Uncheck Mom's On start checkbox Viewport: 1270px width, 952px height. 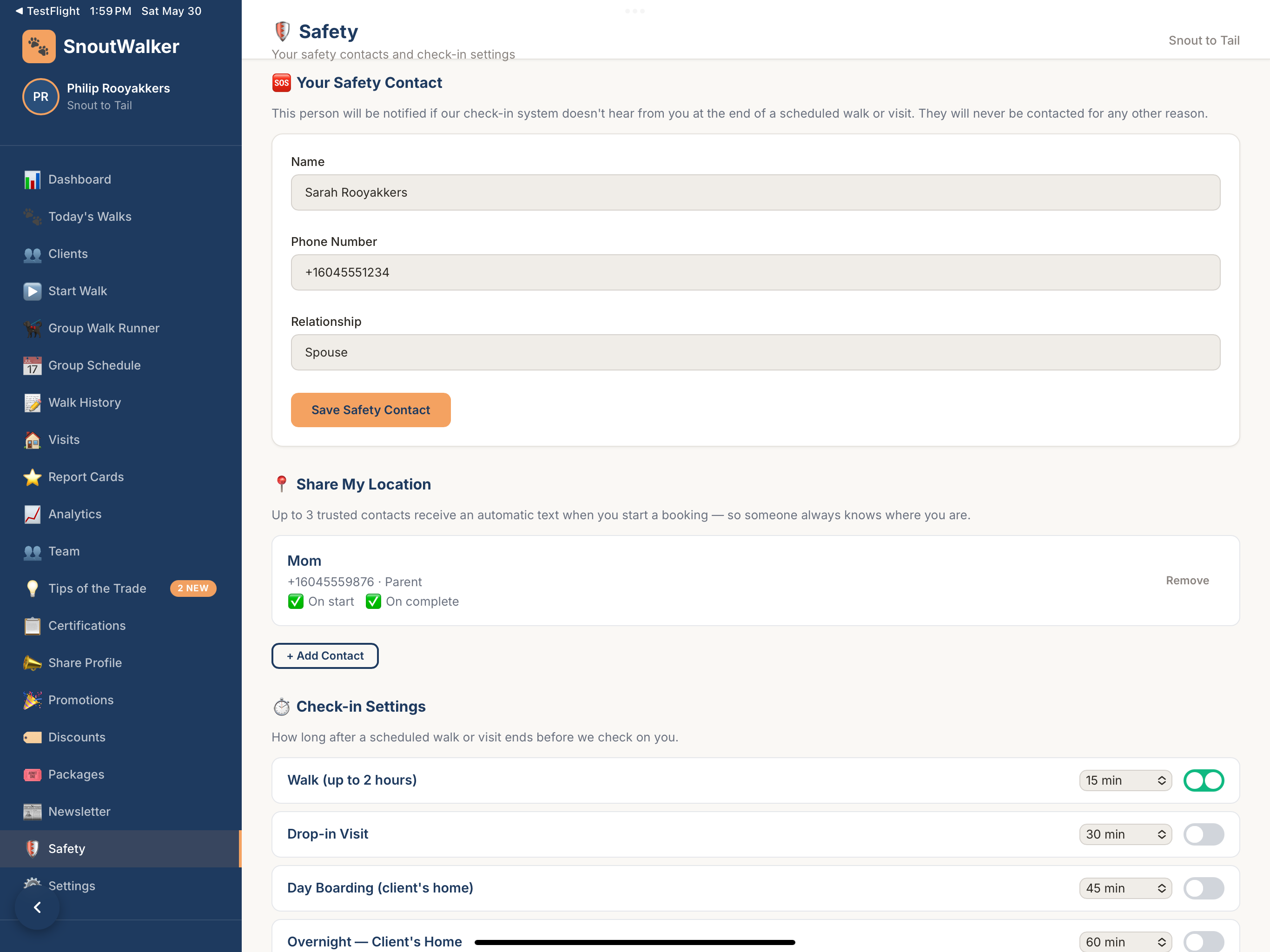[x=296, y=602]
